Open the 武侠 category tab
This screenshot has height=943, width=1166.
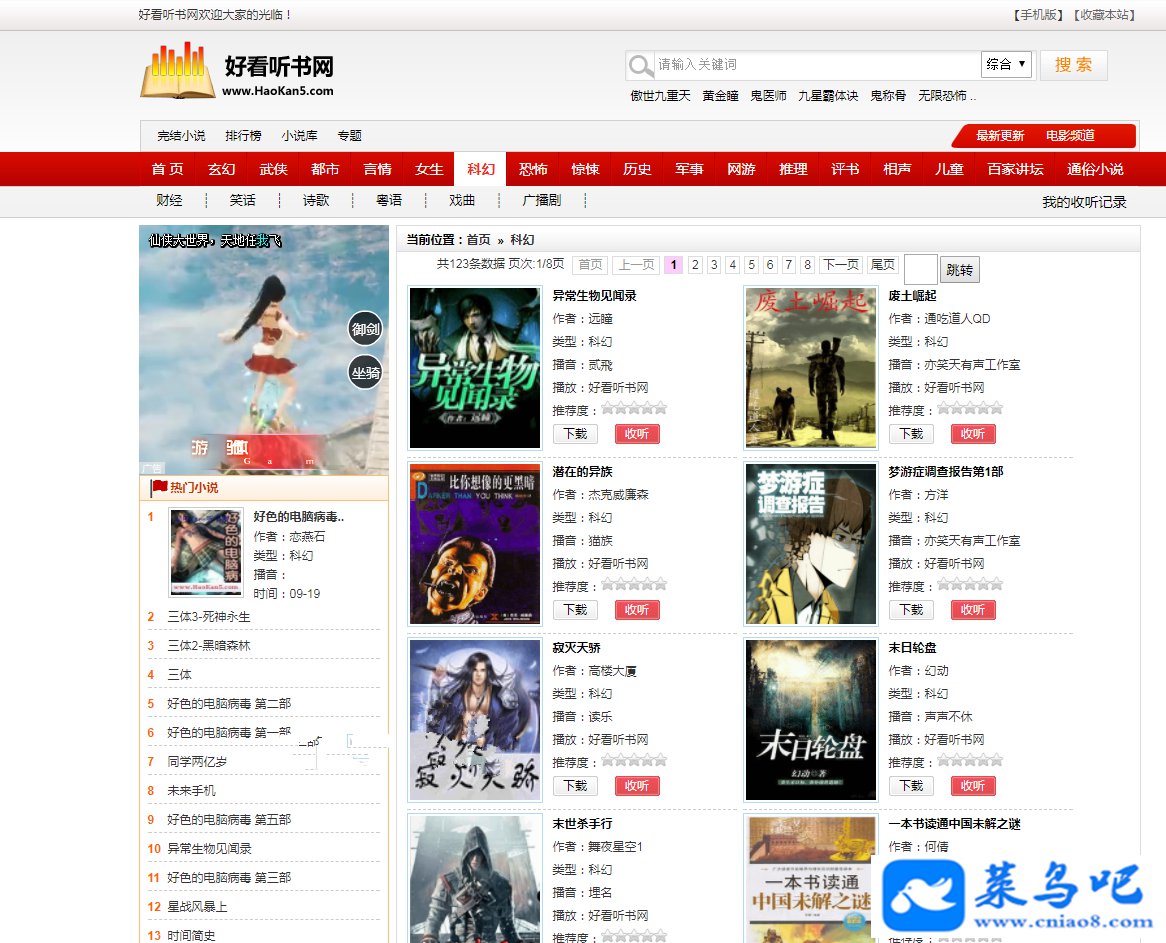(x=273, y=170)
